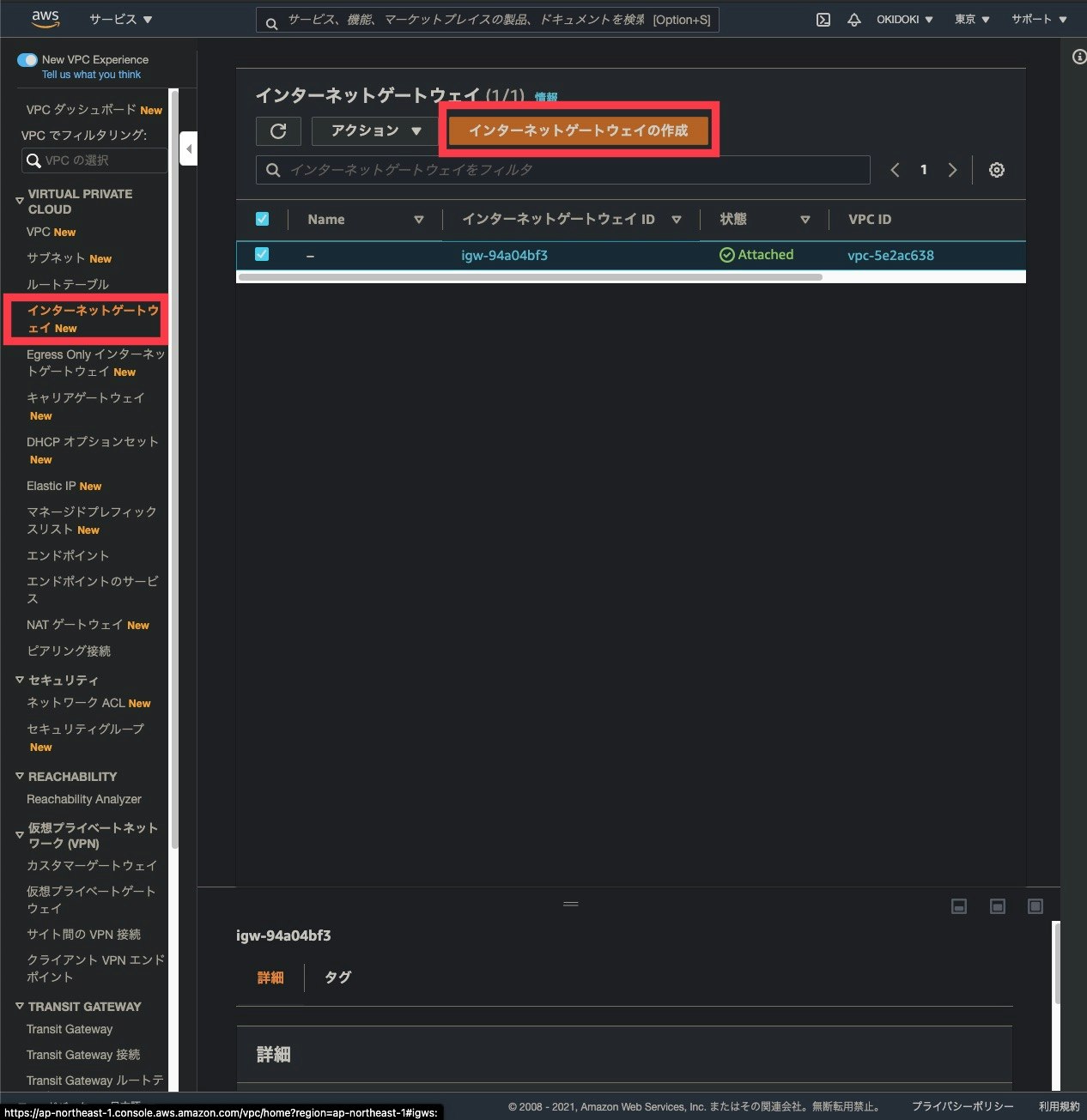
Task: Open サイト間の VPN 接続 in sidebar
Action: tap(83, 934)
